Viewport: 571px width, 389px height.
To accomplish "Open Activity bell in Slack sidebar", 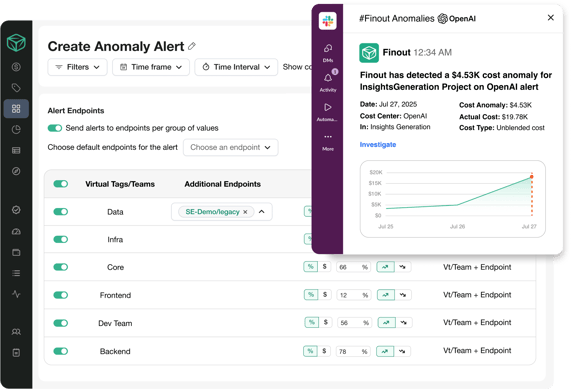I will (328, 81).
